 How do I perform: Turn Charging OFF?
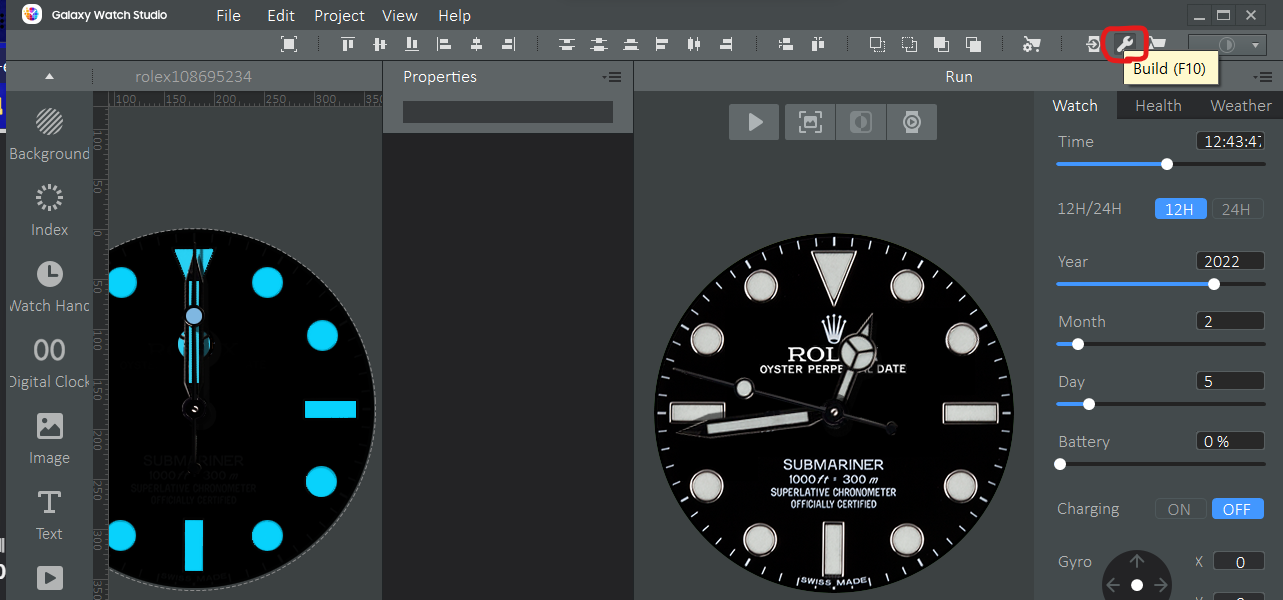pos(1237,509)
